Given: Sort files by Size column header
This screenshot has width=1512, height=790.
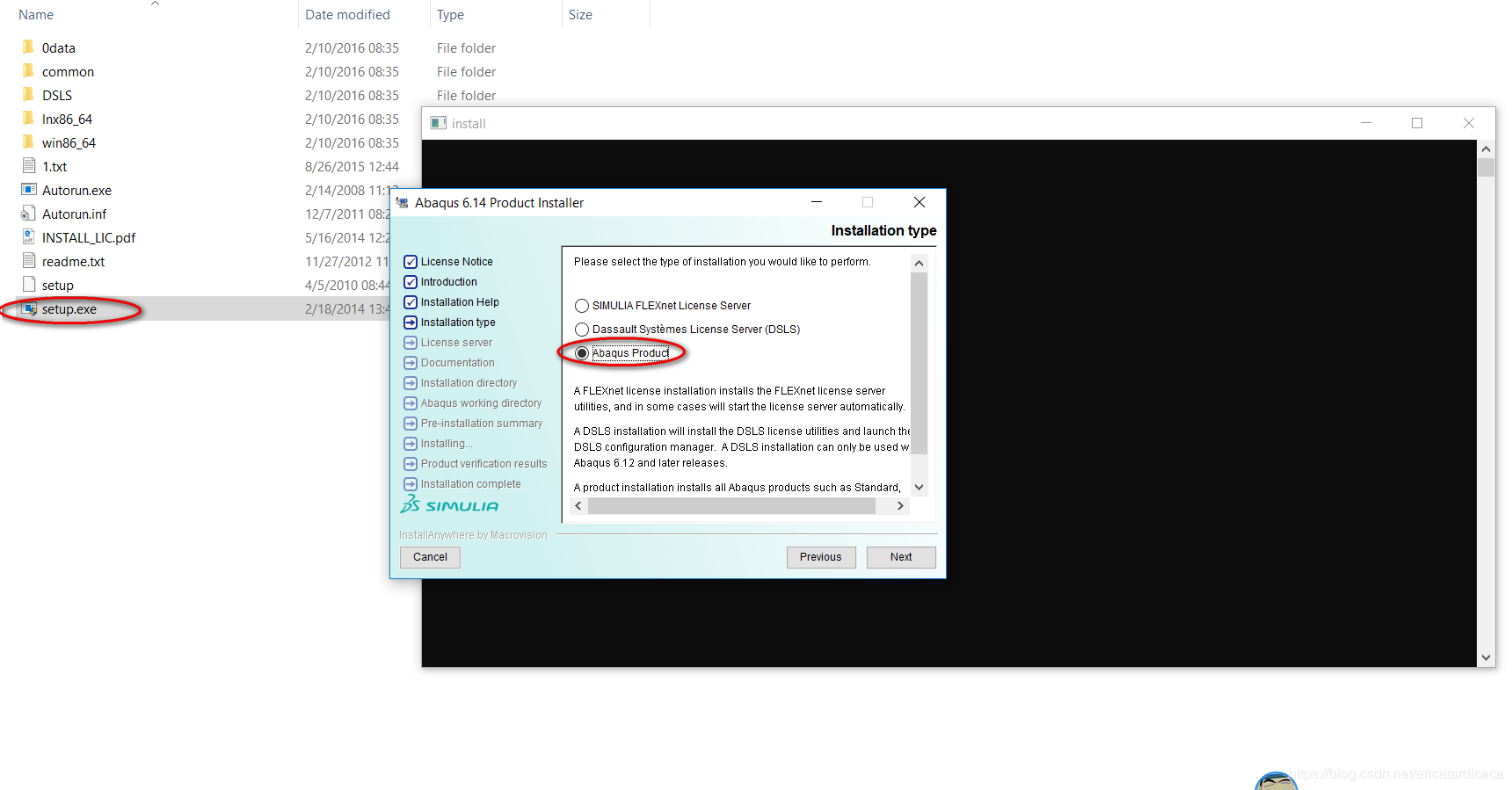Looking at the screenshot, I should pyautogui.click(x=580, y=15).
